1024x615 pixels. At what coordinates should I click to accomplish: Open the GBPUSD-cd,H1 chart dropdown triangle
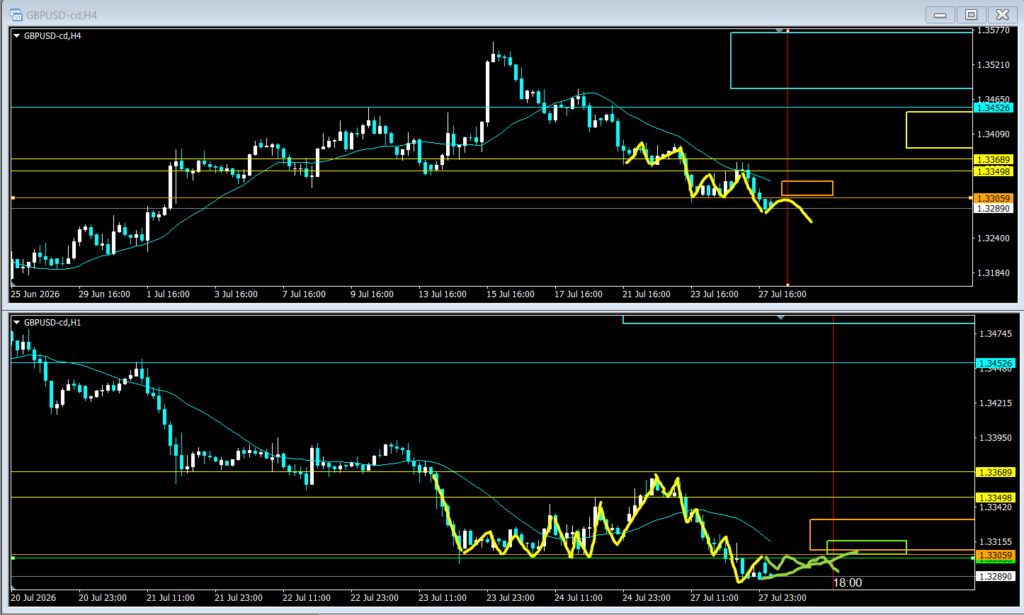point(17,323)
